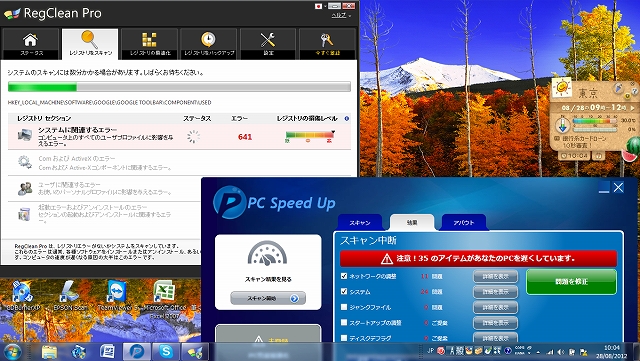Select the Com and ActiveX errors row
Image resolution: width=640 pixels, height=361 pixels.
(179, 163)
